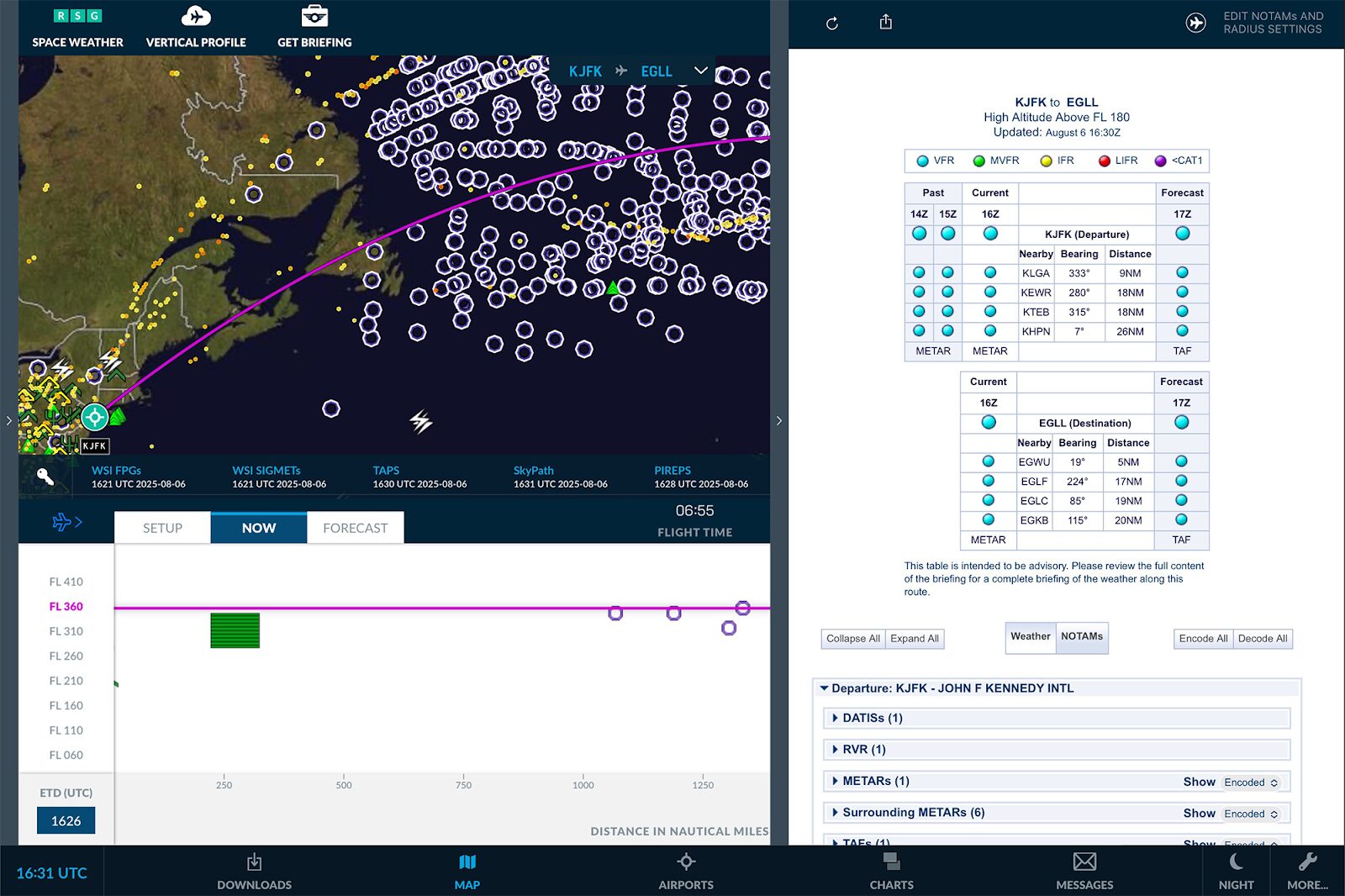Open the Messages envelope icon
Viewport: 1345px width, 896px height.
1084,871
